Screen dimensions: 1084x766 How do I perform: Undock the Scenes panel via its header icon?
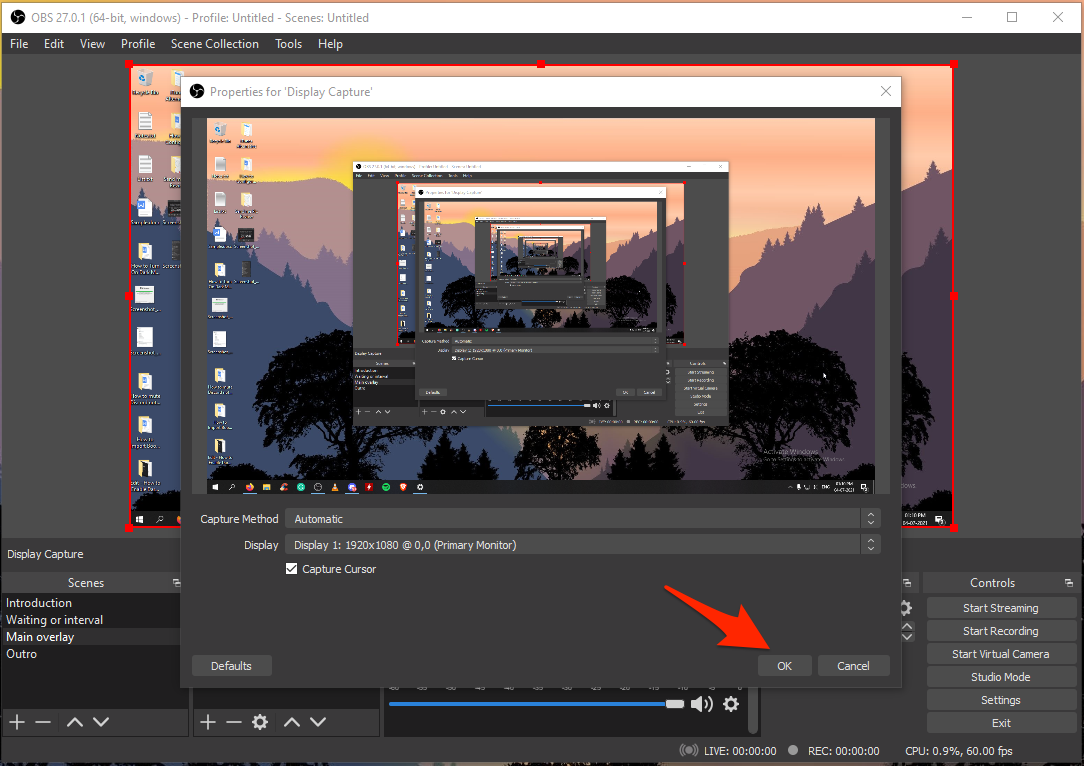tap(177, 583)
